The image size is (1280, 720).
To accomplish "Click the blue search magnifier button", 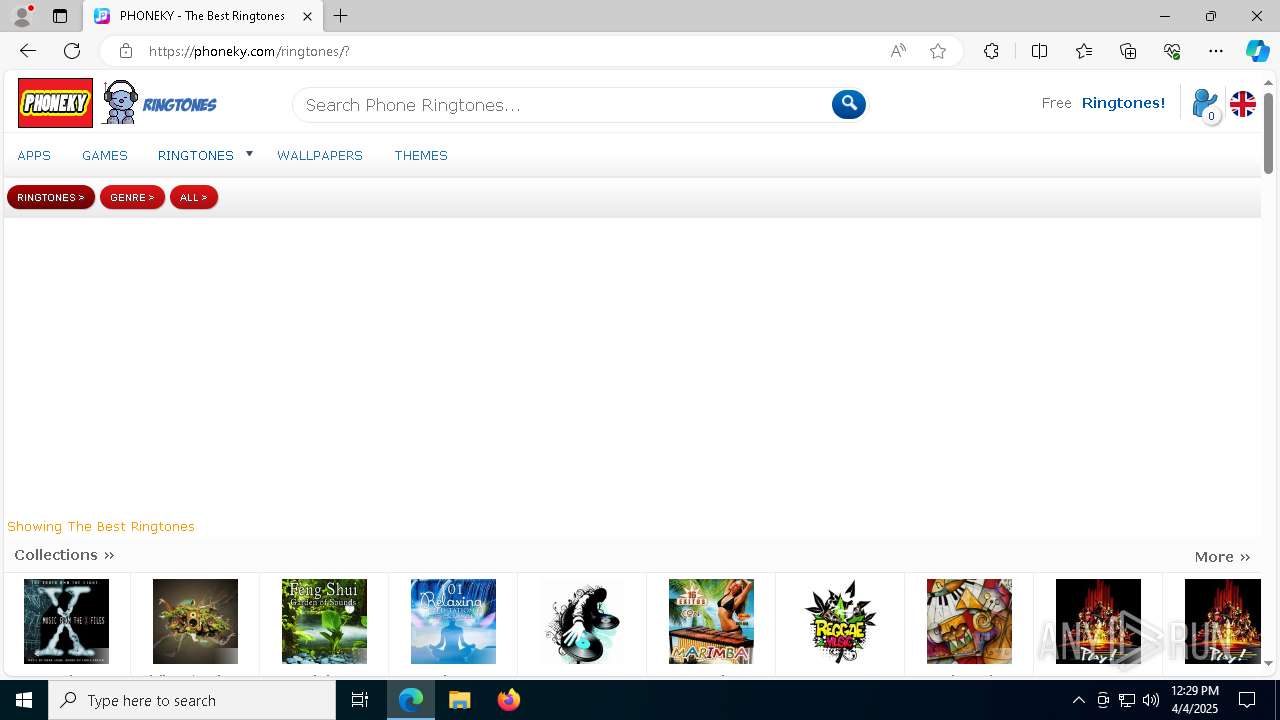I will click(x=848, y=104).
